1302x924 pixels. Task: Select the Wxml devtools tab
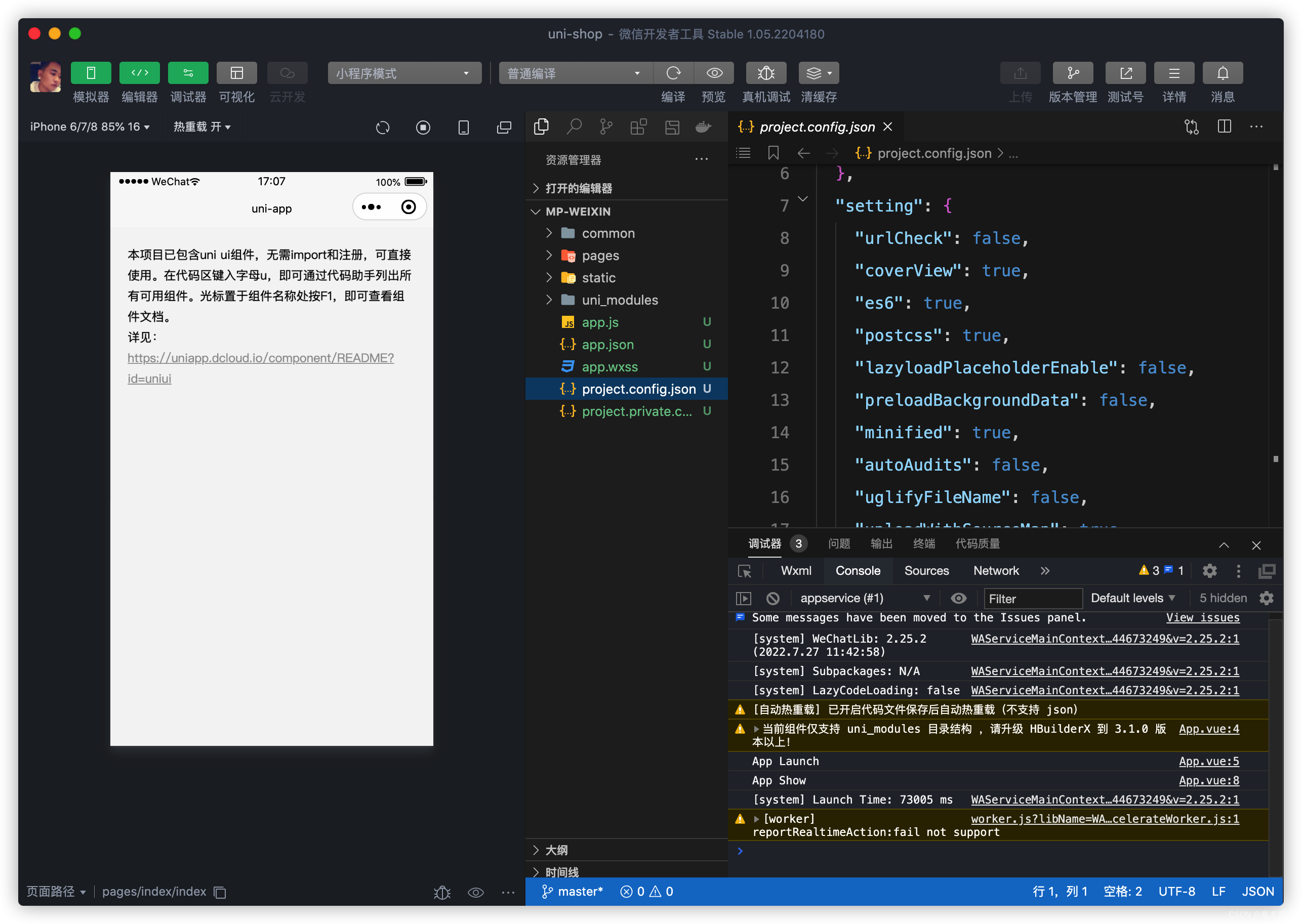click(796, 571)
